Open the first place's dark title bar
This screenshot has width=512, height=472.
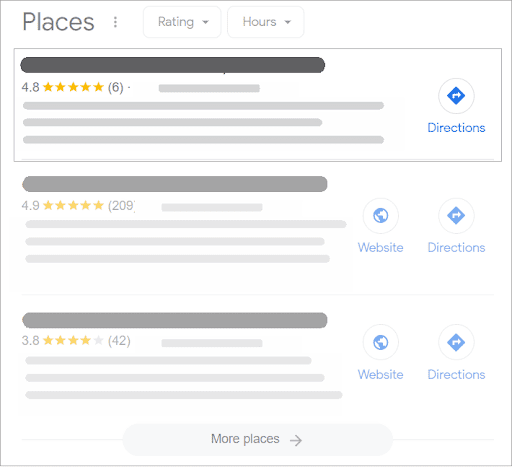(173, 65)
